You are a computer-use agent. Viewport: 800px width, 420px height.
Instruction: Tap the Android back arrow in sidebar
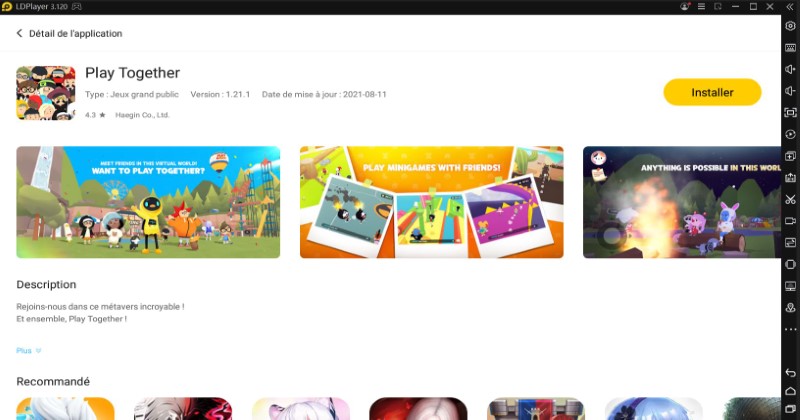coord(790,373)
